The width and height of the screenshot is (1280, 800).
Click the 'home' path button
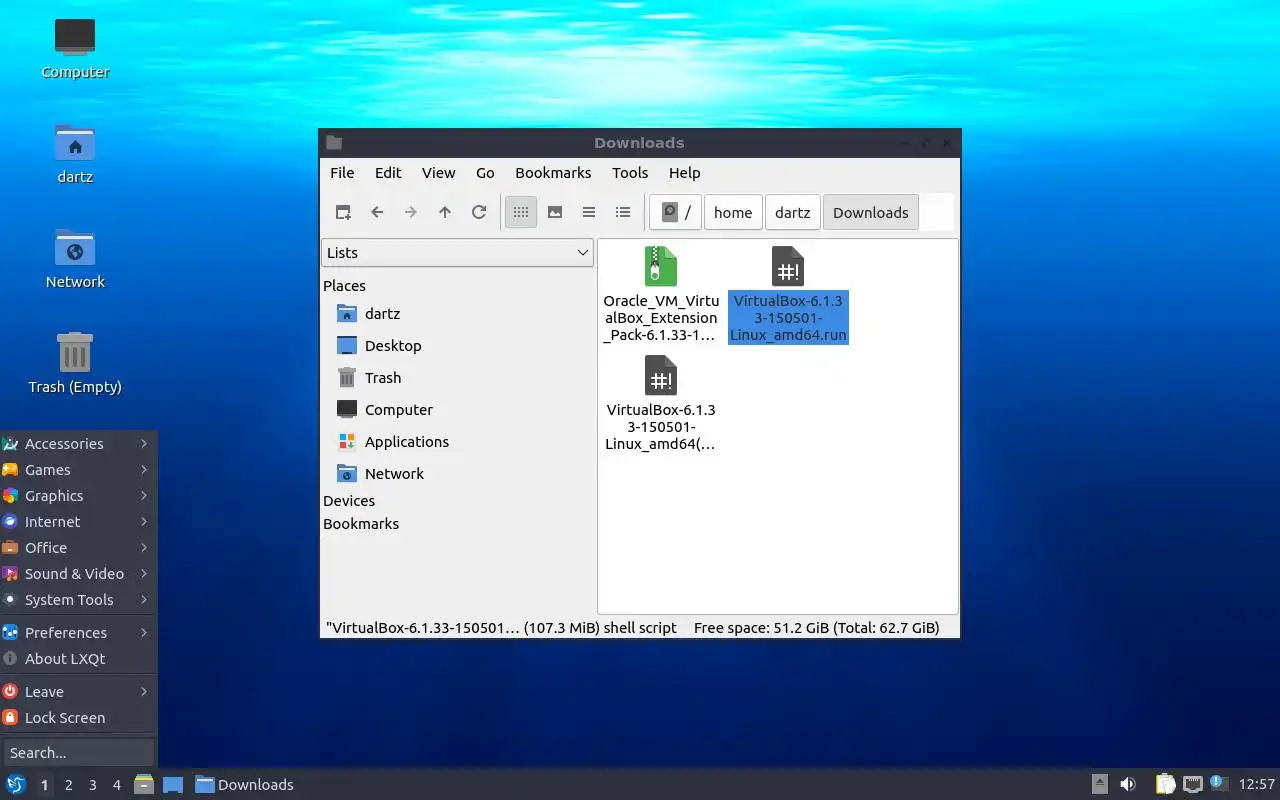pyautogui.click(x=733, y=212)
